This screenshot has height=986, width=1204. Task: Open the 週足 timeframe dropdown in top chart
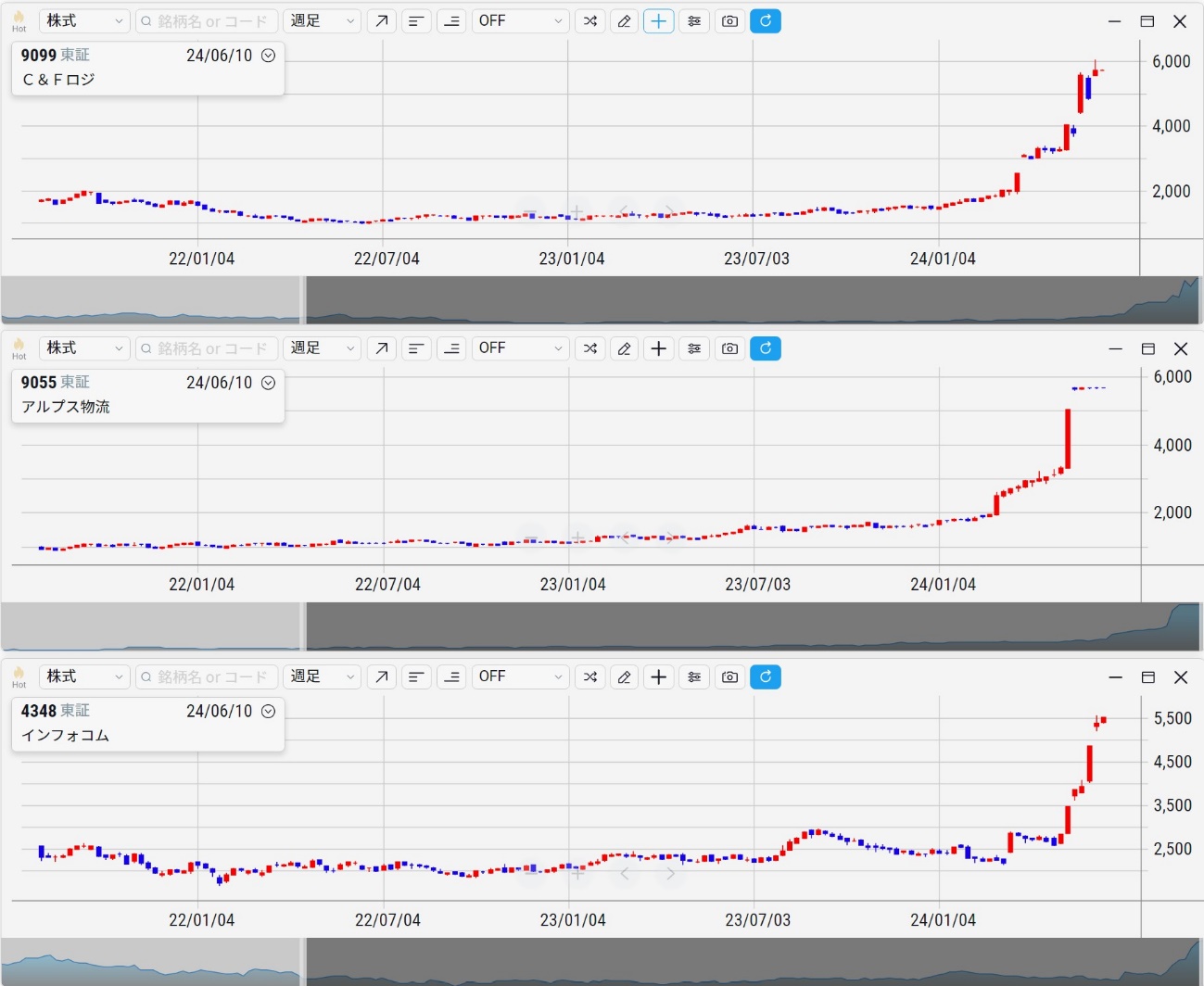click(322, 21)
